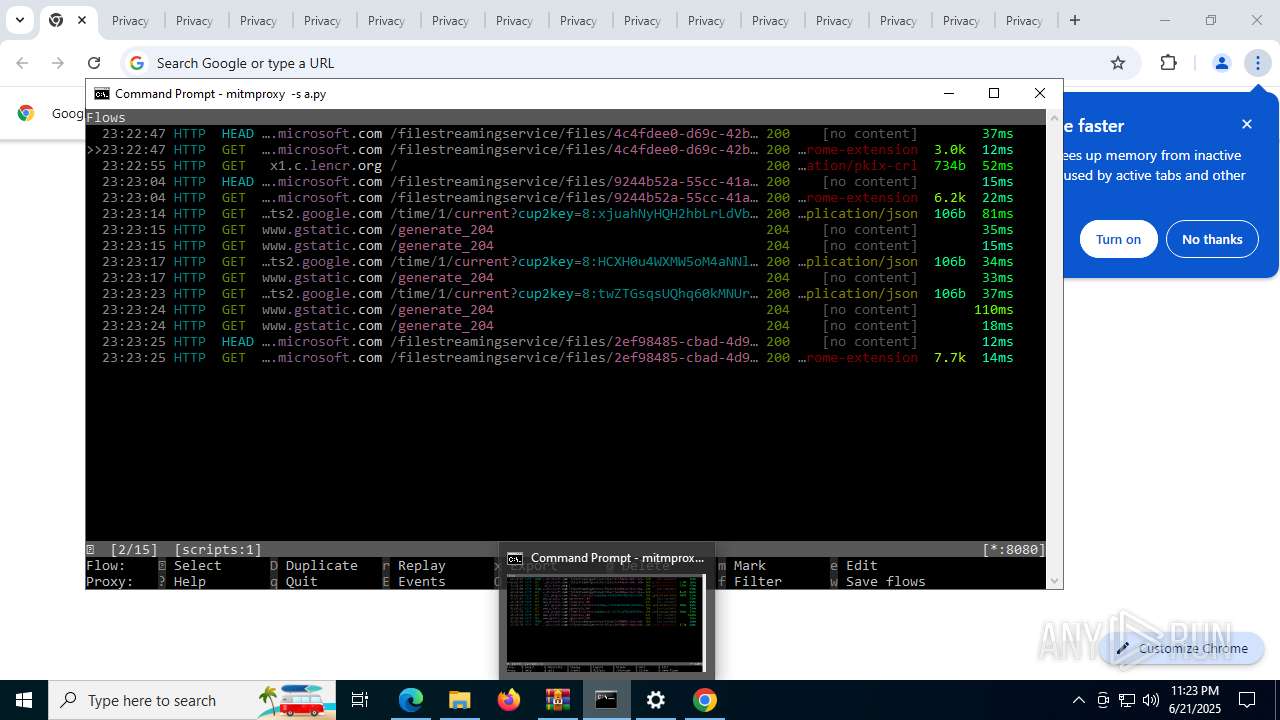The height and width of the screenshot is (720, 1280).
Task: Bookmark this tab with star icon
Action: (1118, 63)
